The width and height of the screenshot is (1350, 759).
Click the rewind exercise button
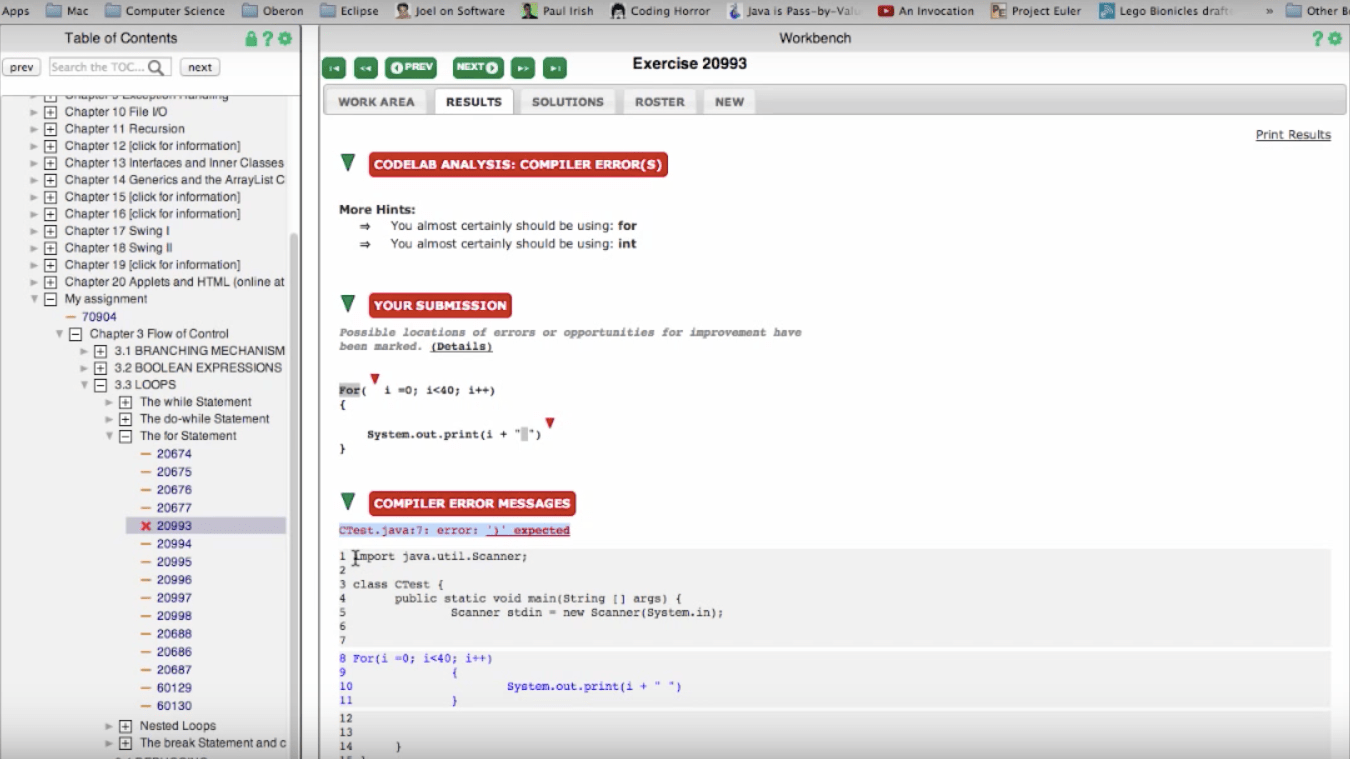pos(366,68)
